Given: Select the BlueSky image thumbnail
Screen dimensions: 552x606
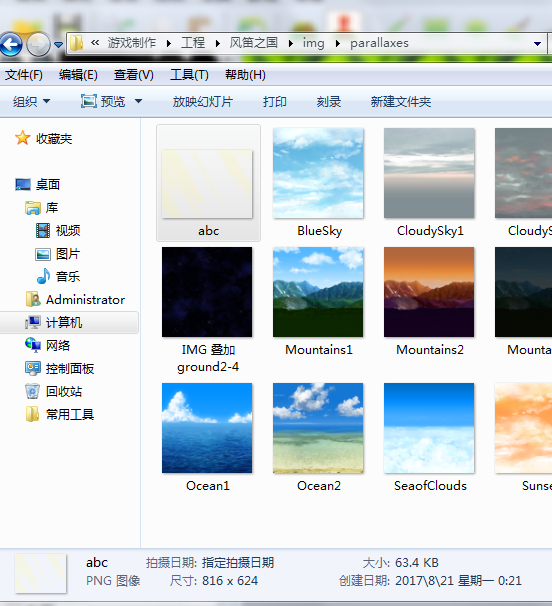Looking at the screenshot, I should tap(318, 173).
